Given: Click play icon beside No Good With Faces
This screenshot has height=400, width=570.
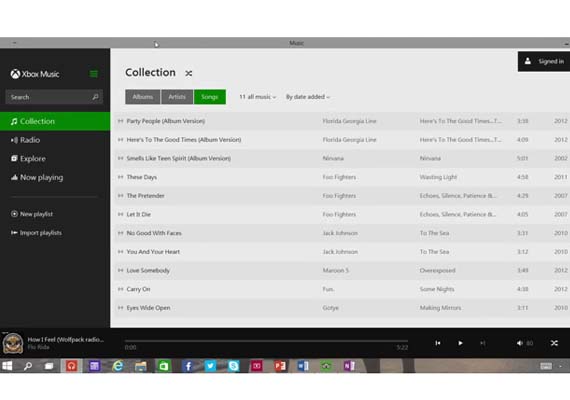Looking at the screenshot, I should click(121, 233).
